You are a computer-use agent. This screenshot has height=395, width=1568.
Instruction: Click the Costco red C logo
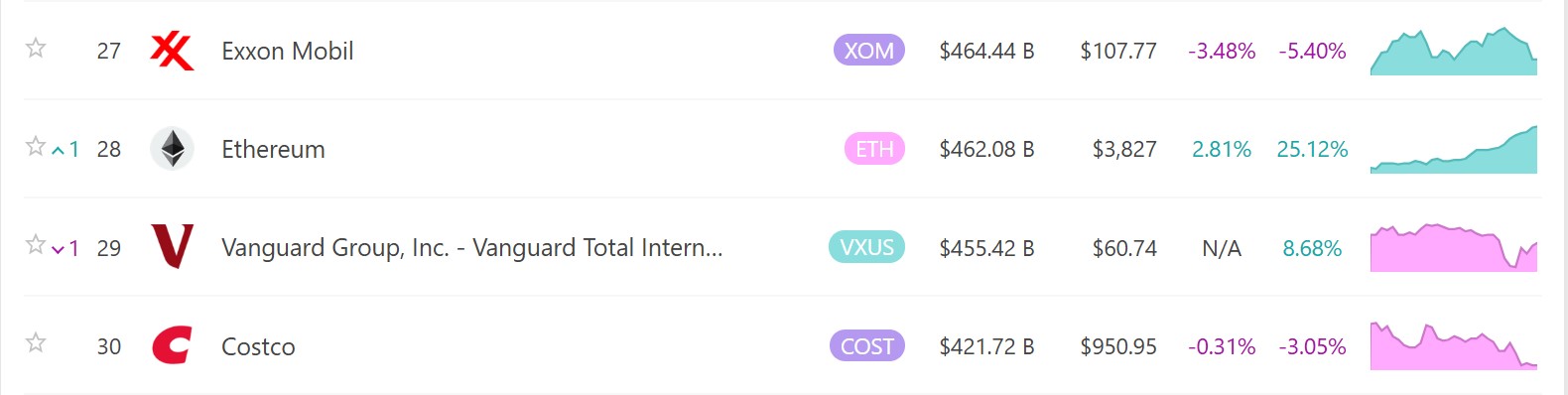[x=172, y=345]
